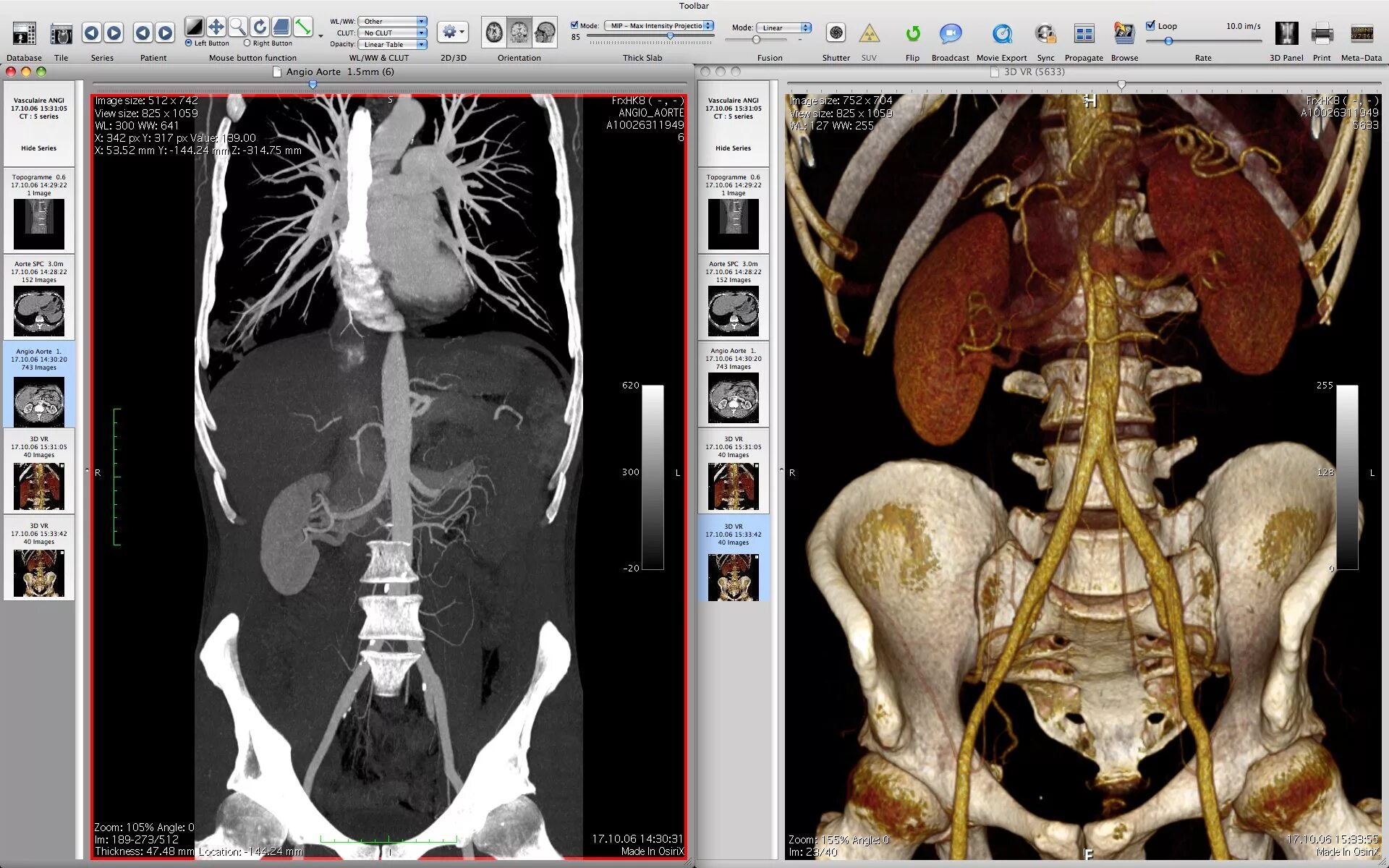Screen dimensions: 1389x868
Task: Adjust the playback Rate slider
Action: pos(1168,41)
